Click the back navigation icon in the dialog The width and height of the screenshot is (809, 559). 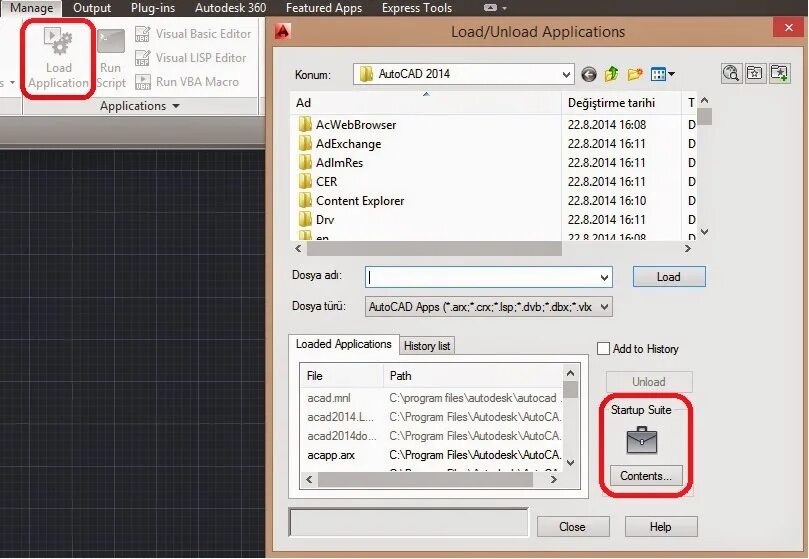pyautogui.click(x=589, y=74)
